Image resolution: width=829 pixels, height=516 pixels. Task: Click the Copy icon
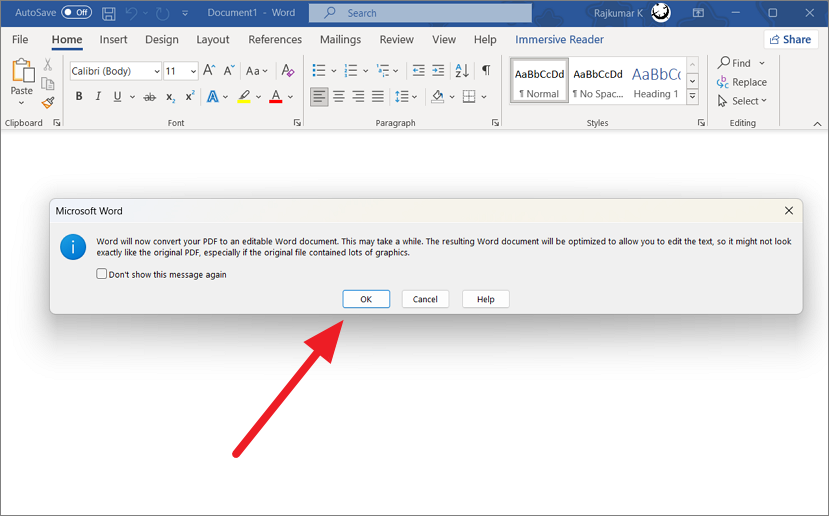click(x=48, y=84)
